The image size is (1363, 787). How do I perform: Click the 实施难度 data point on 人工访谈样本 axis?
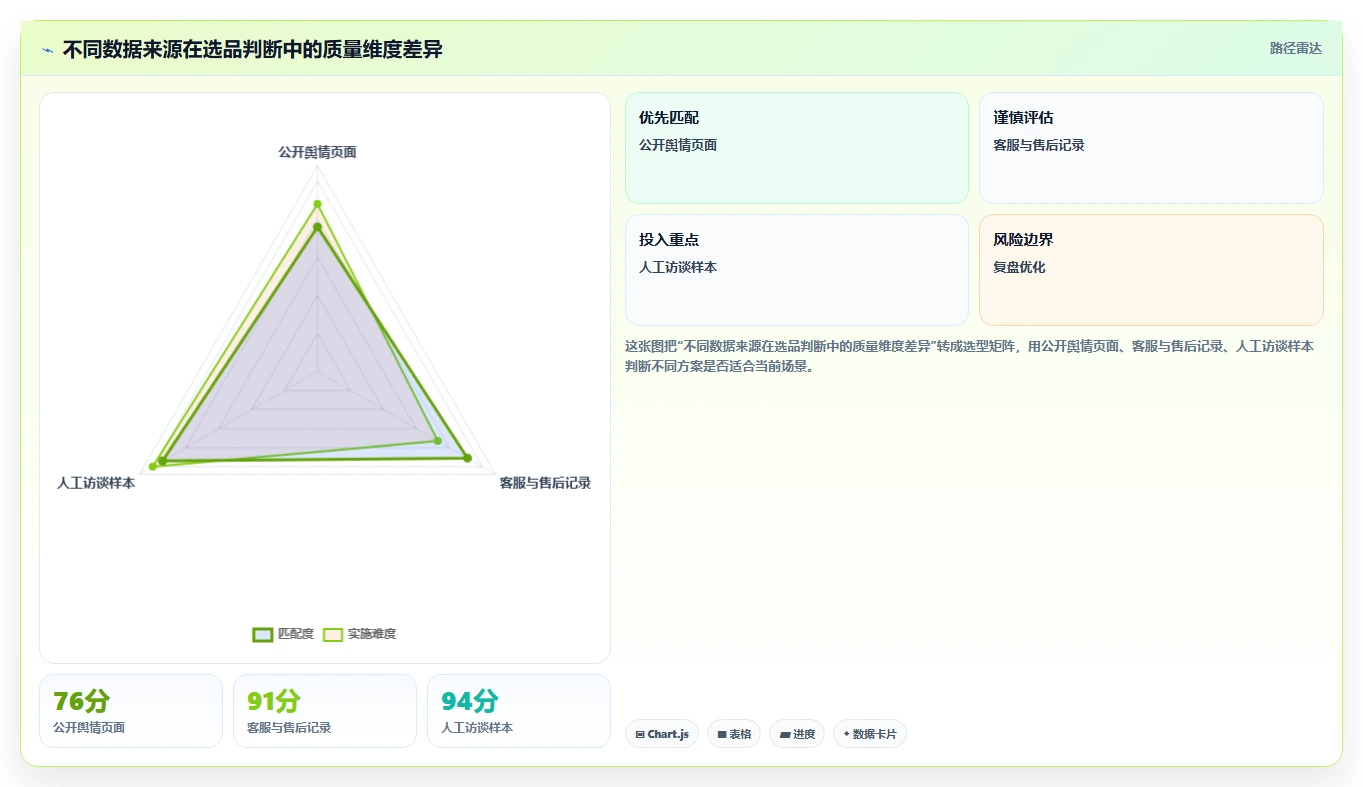click(153, 466)
